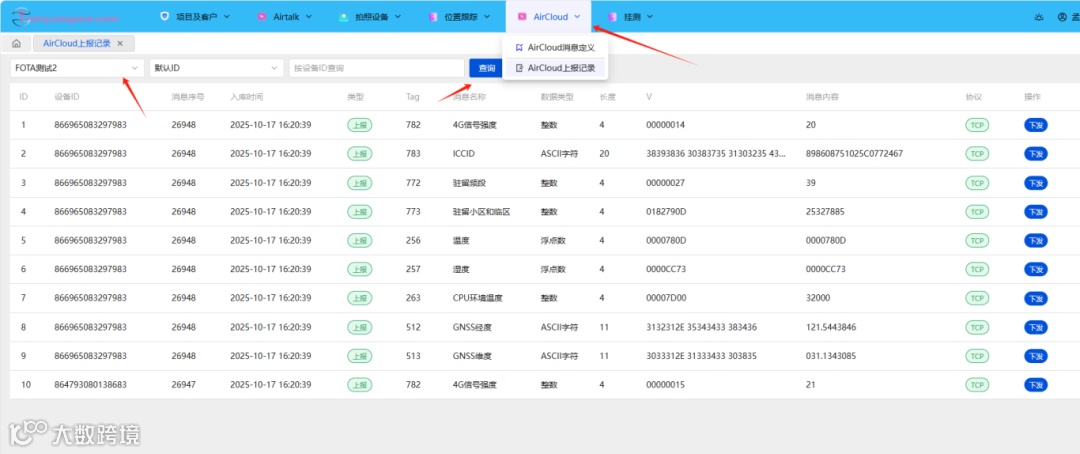Screen dimensions: 1080x454
Task: Click 下发 for the 驻留小区和临区 row
Action: [x=1035, y=211]
